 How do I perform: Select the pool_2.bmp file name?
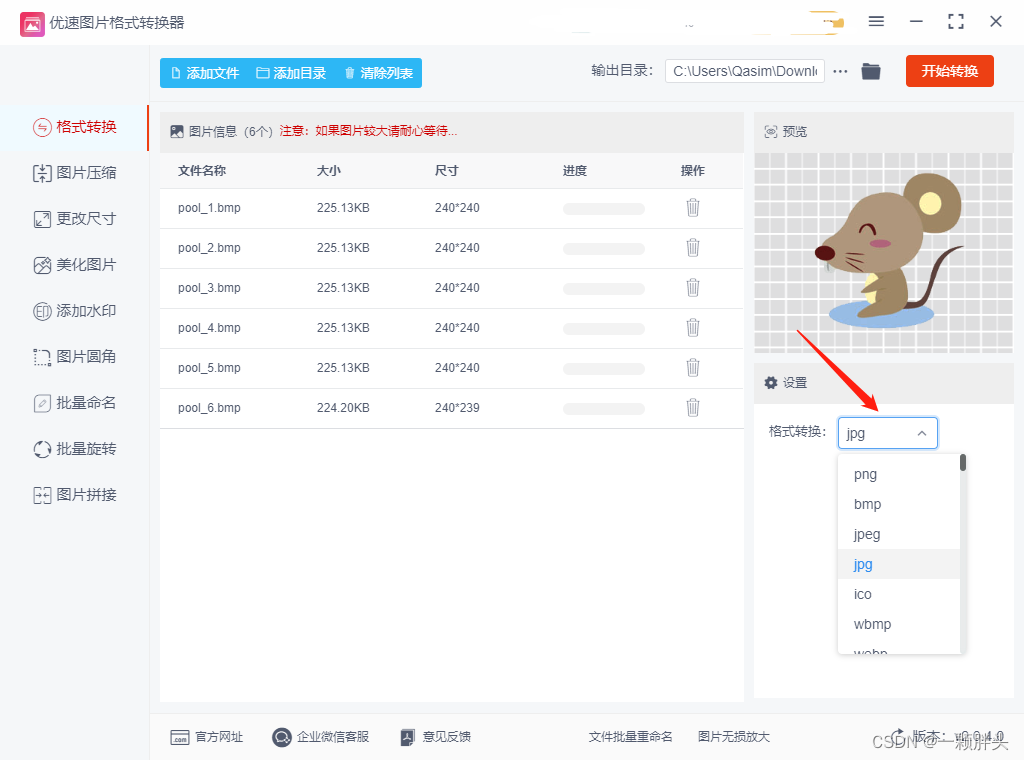(209, 247)
